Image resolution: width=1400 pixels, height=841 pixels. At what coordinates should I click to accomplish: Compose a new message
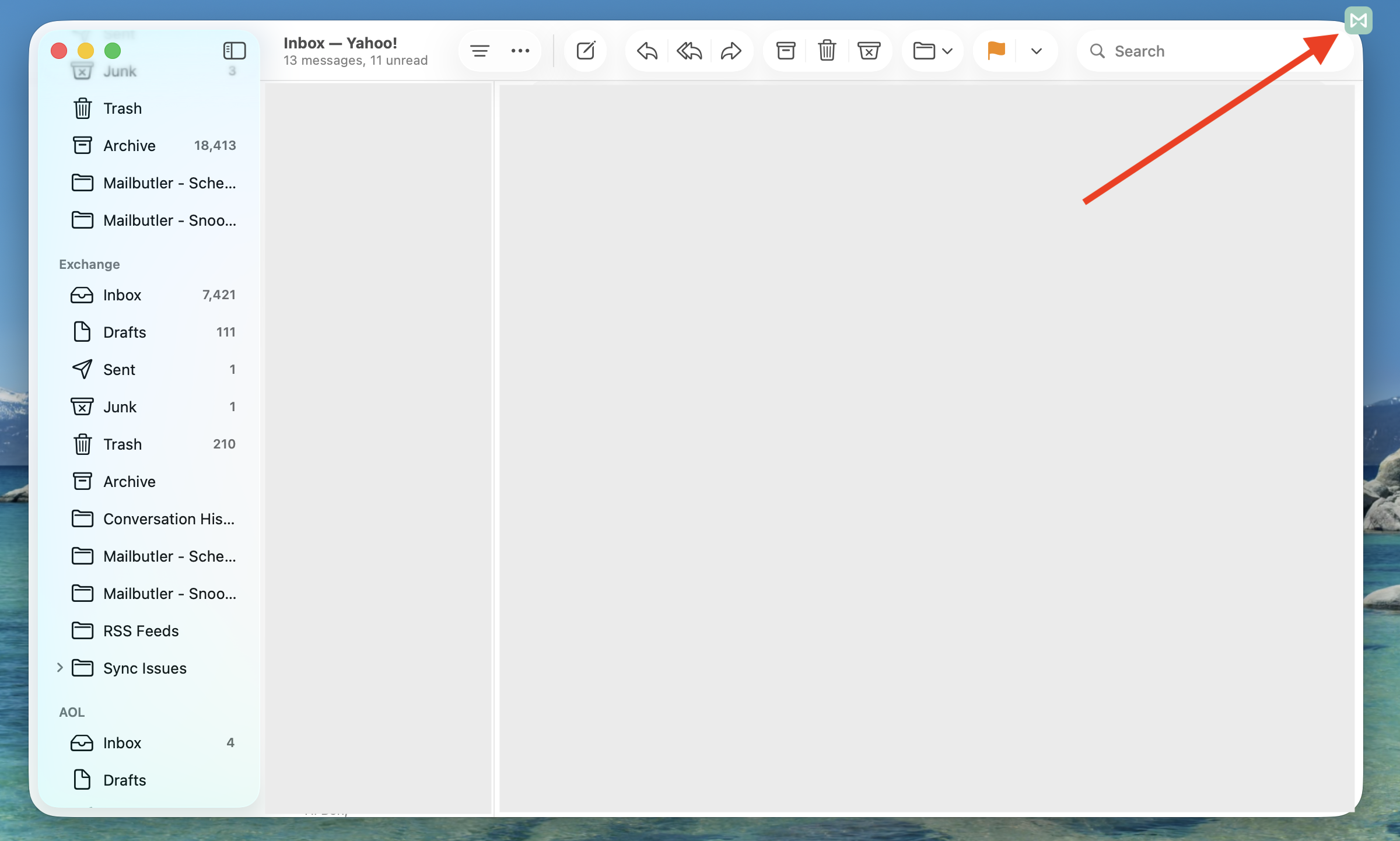(x=586, y=51)
